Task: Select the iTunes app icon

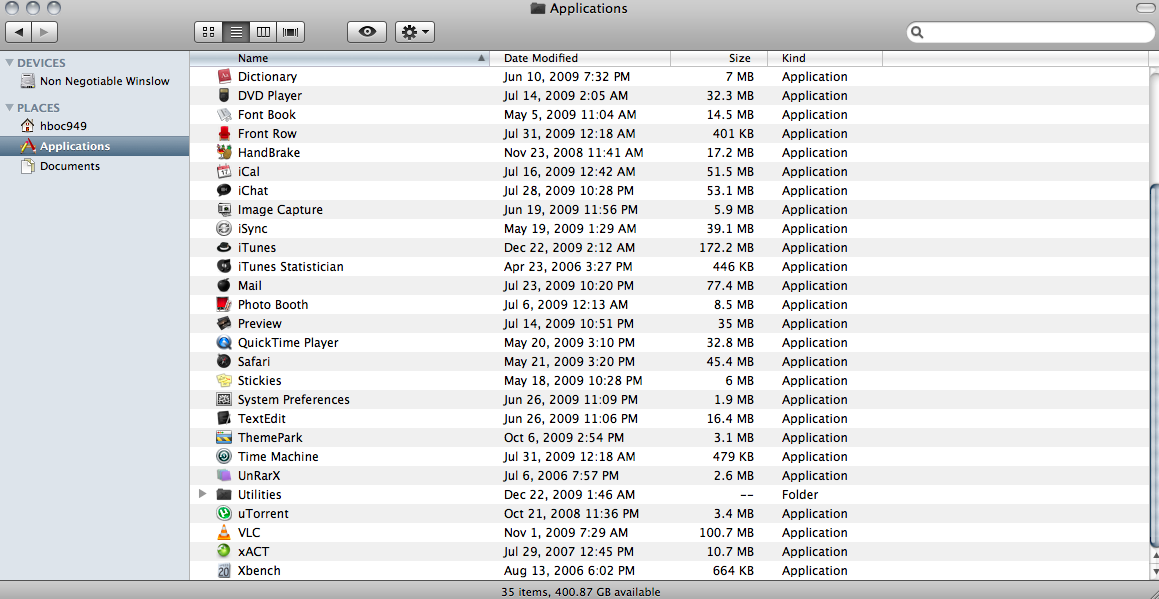Action: click(x=225, y=248)
